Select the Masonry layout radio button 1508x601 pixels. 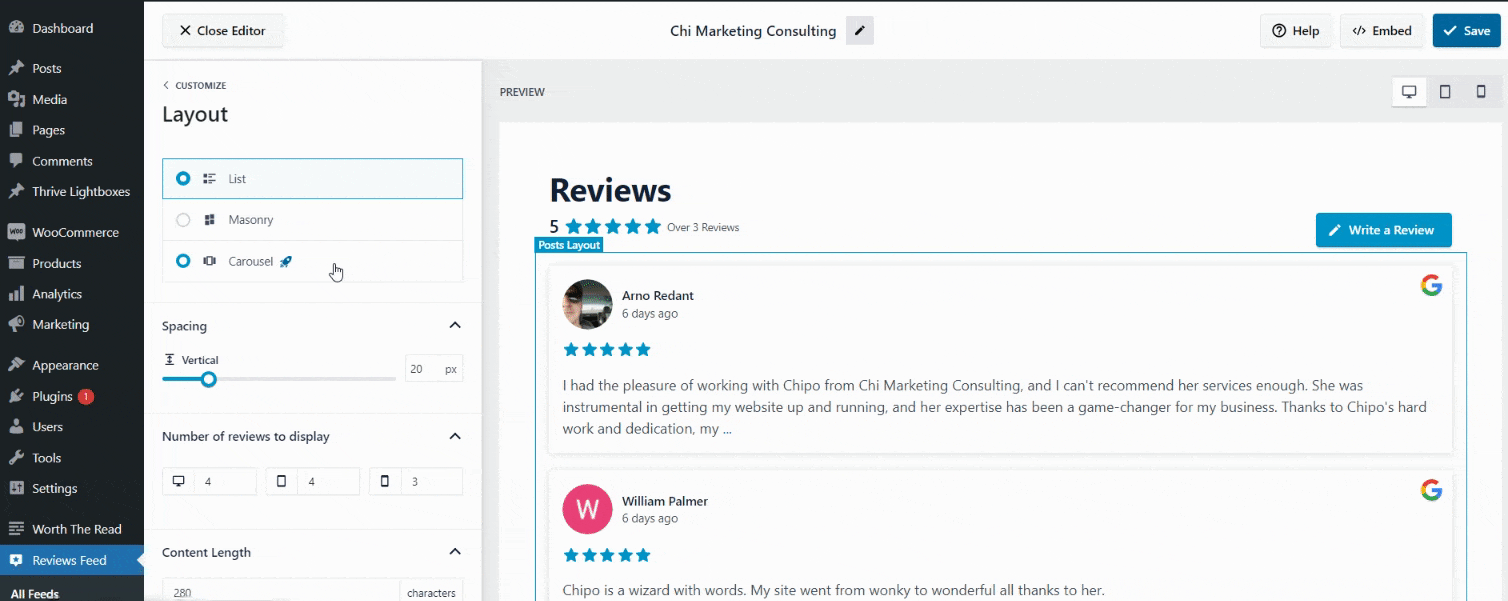pos(183,220)
